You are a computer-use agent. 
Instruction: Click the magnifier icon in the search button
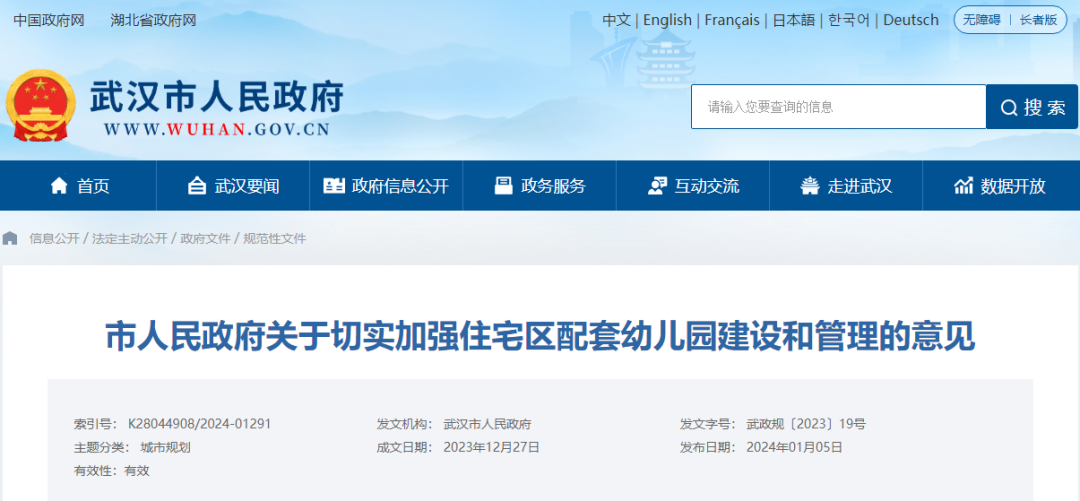(x=1009, y=108)
